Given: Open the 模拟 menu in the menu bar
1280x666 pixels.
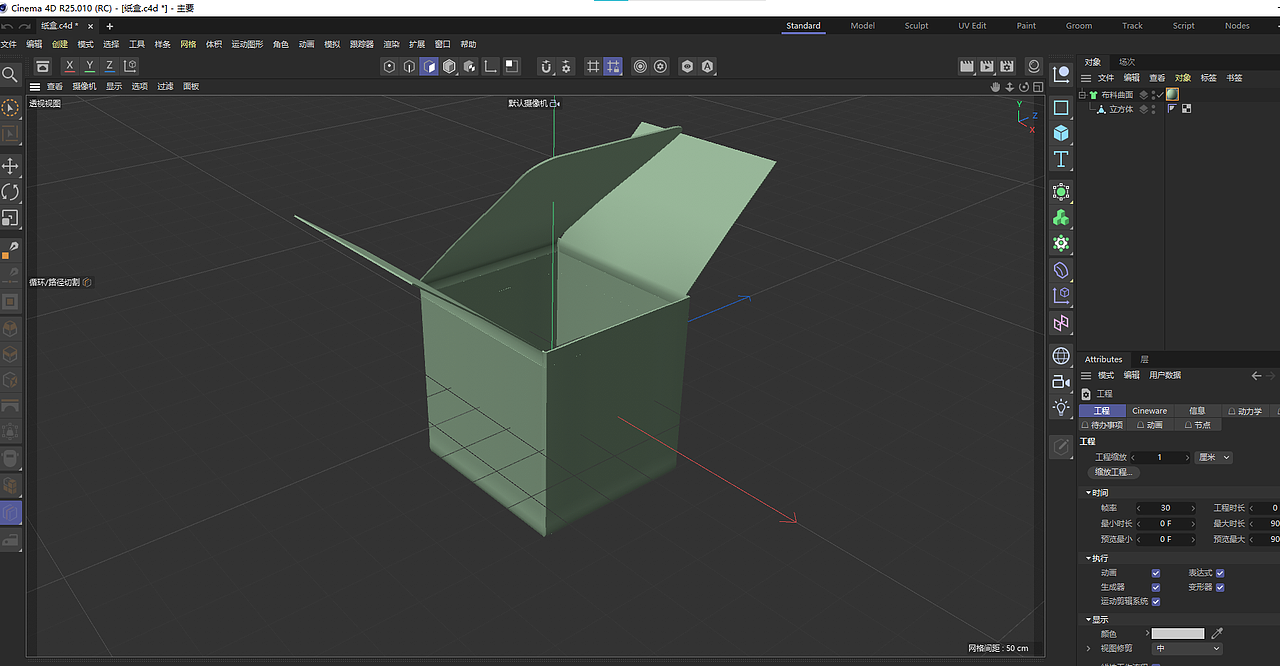Looking at the screenshot, I should [x=332, y=43].
